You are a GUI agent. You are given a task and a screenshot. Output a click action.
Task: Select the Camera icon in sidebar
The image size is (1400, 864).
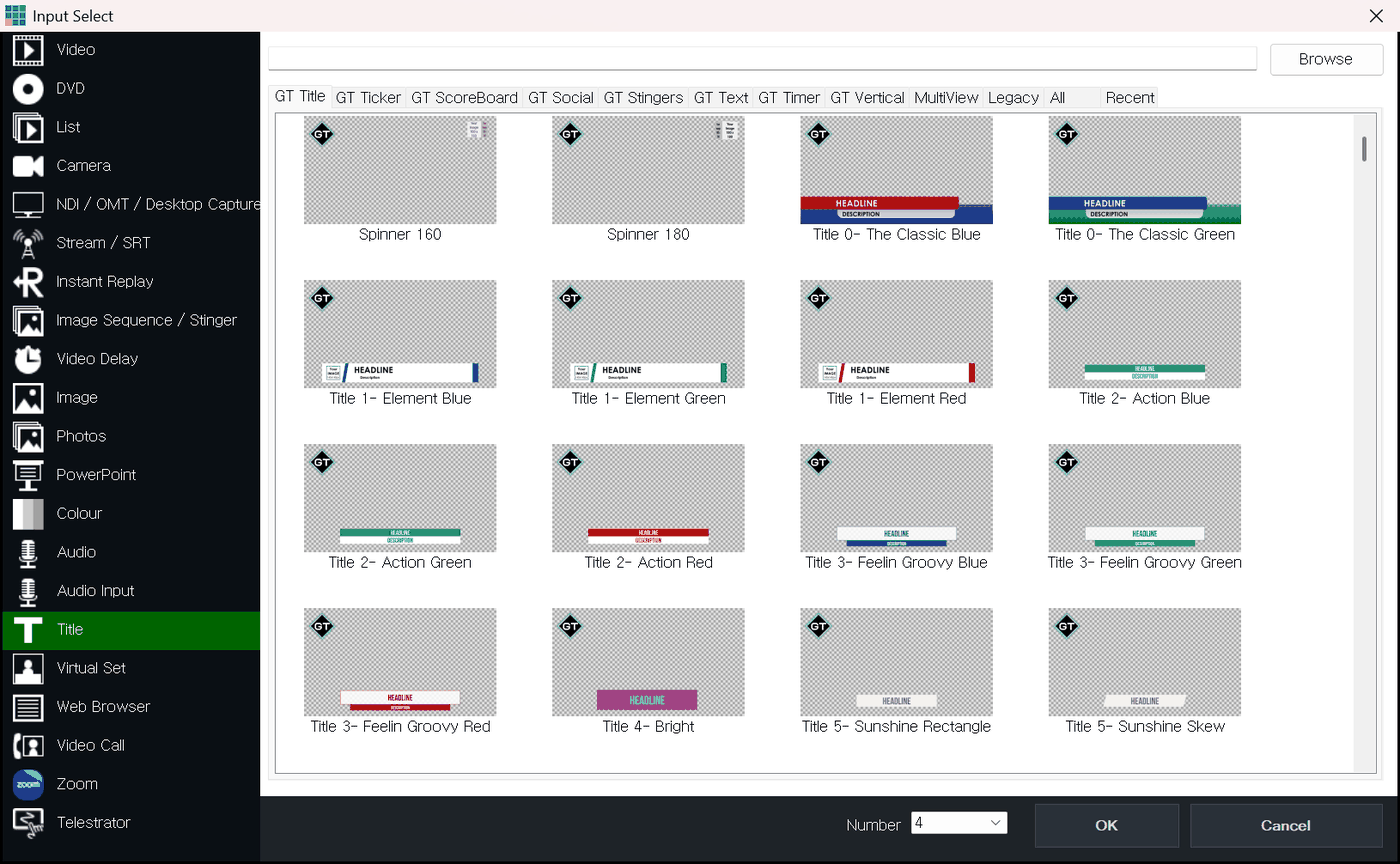tap(28, 165)
